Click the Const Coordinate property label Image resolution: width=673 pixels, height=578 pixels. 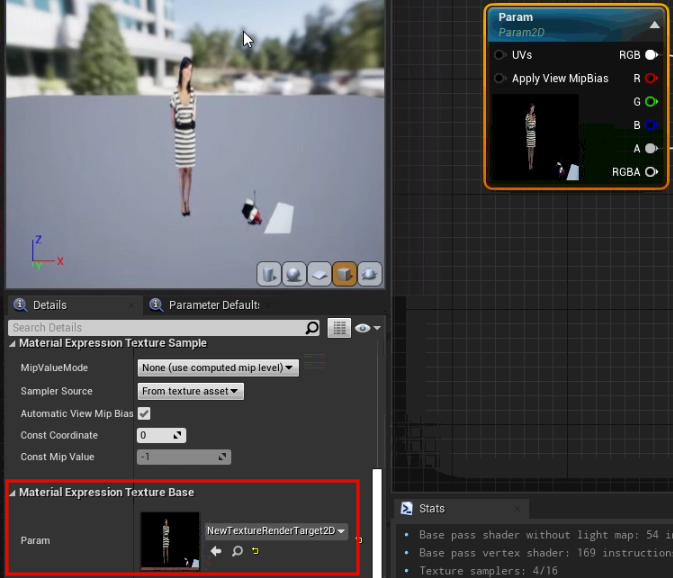click(59, 435)
